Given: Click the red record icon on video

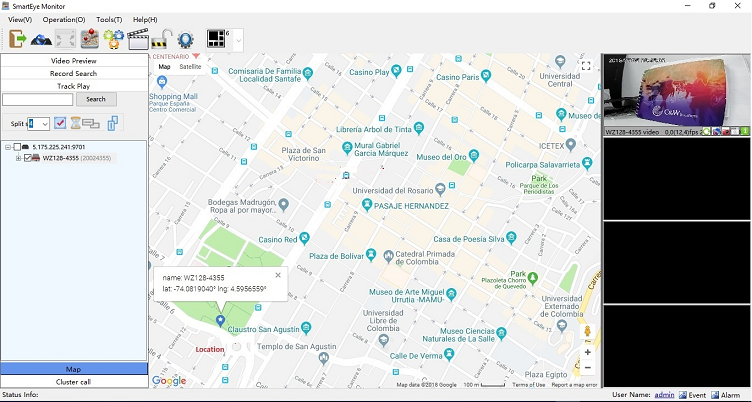Looking at the screenshot, I should (726, 131).
